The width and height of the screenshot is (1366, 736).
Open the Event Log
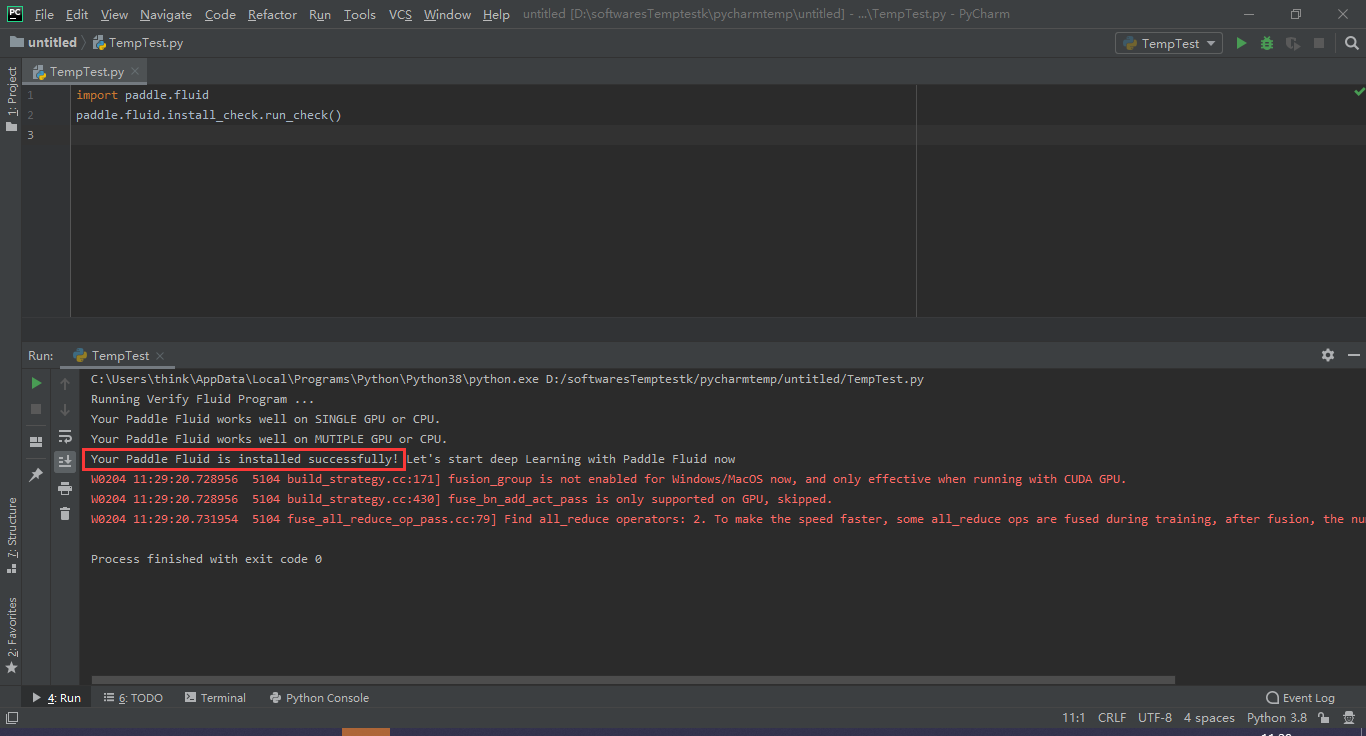pos(1300,698)
